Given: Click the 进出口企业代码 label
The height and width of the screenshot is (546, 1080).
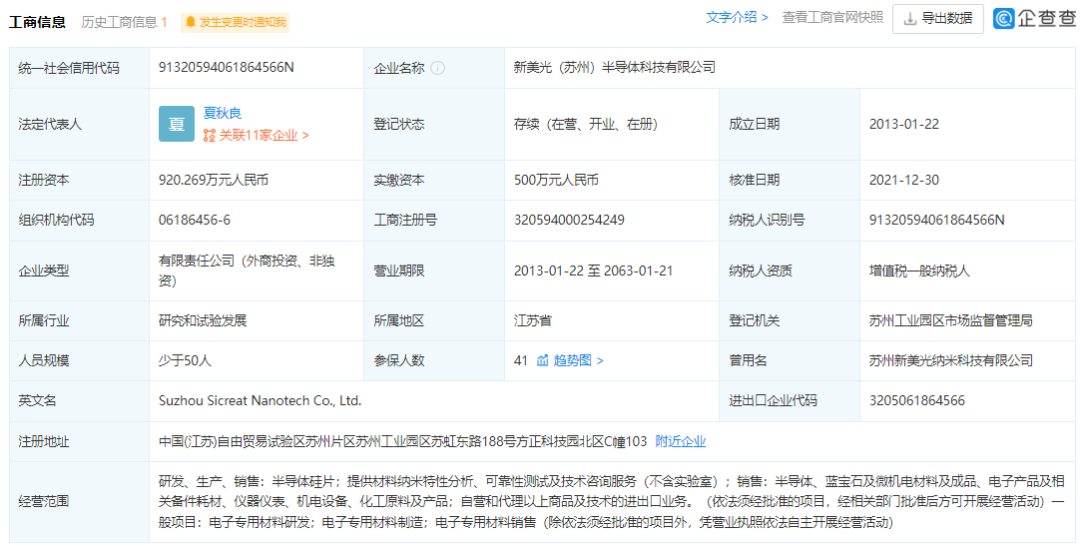Looking at the screenshot, I should pyautogui.click(x=773, y=401).
